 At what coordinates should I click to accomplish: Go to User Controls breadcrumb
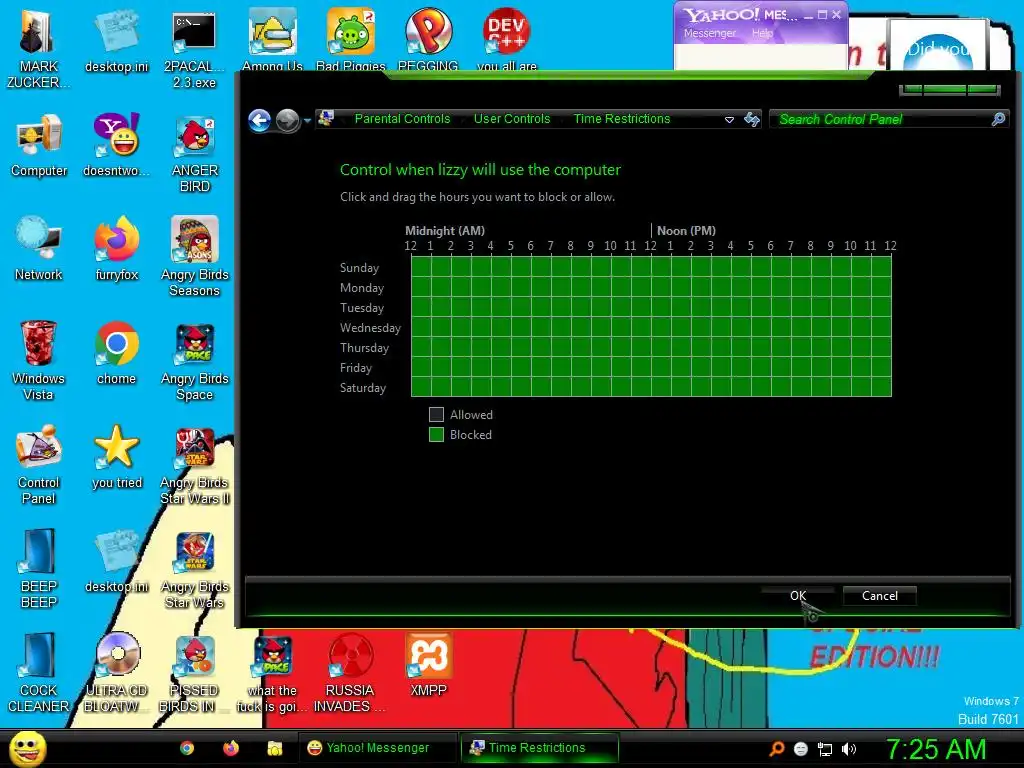tap(512, 119)
